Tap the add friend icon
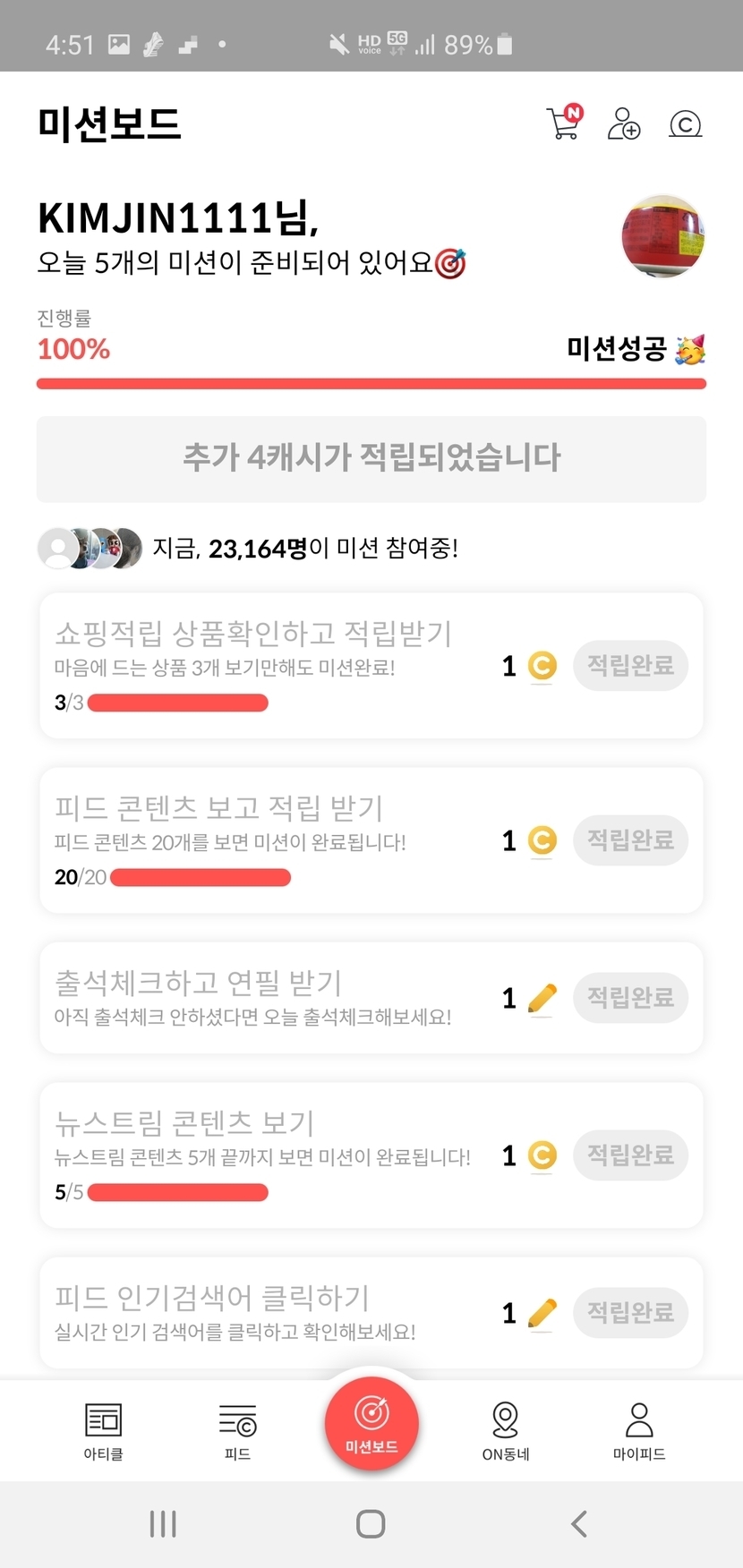 (x=624, y=124)
